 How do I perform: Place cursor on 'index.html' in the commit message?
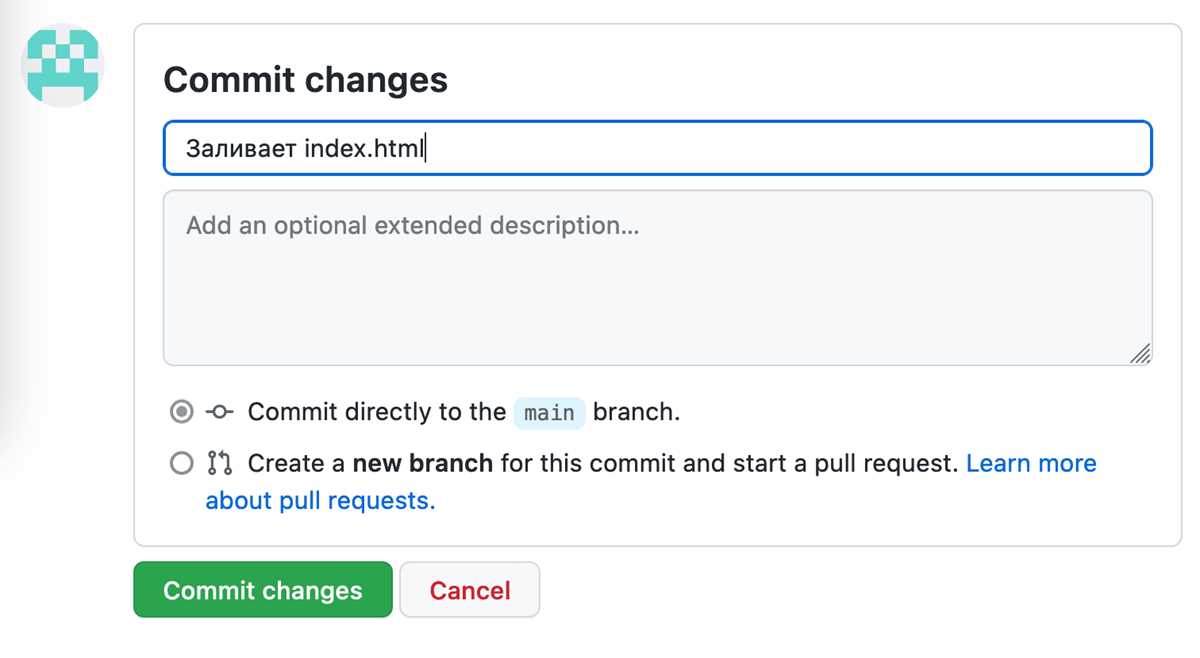pos(365,148)
